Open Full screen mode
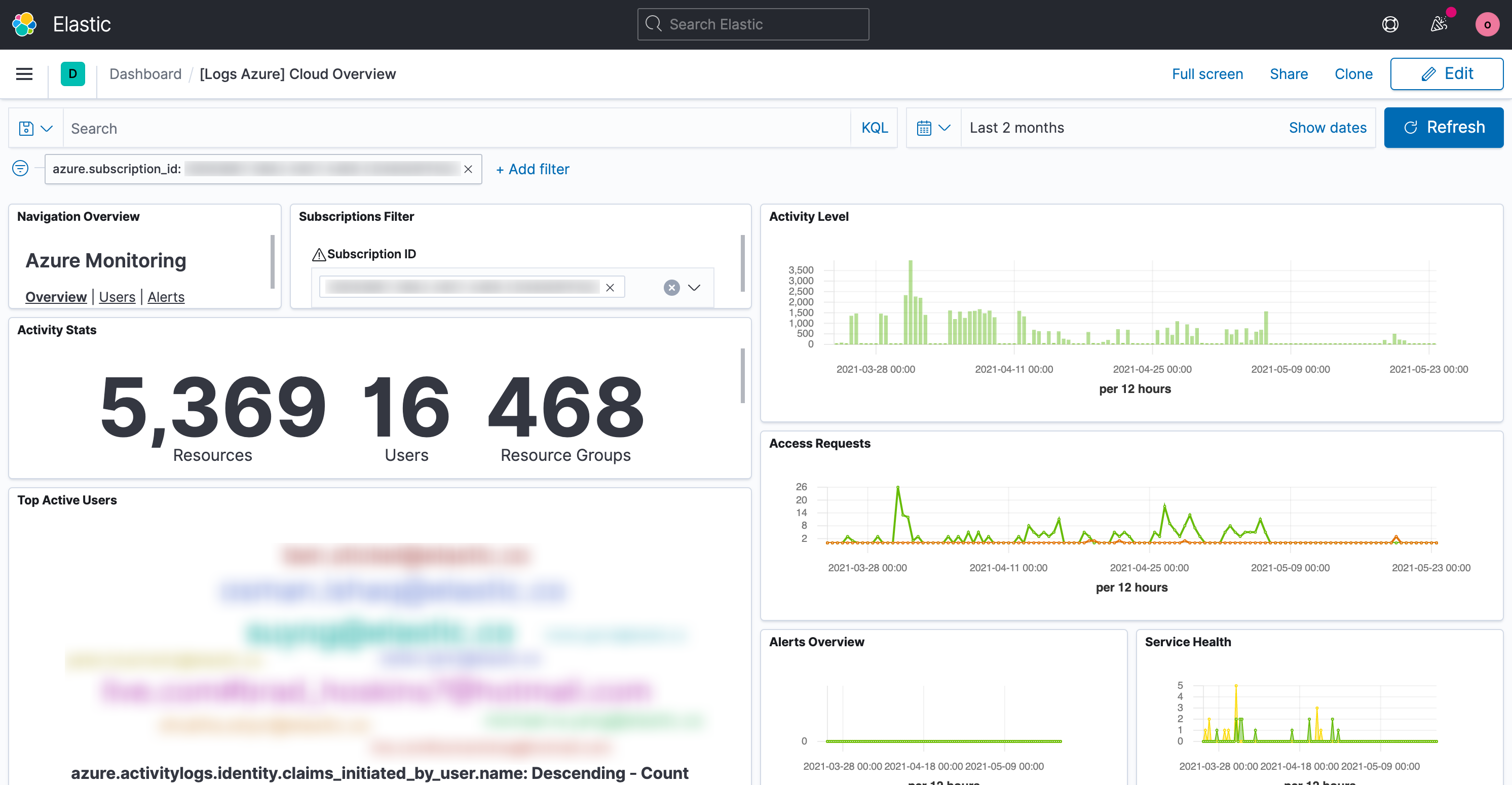The height and width of the screenshot is (785, 1512). click(x=1207, y=74)
